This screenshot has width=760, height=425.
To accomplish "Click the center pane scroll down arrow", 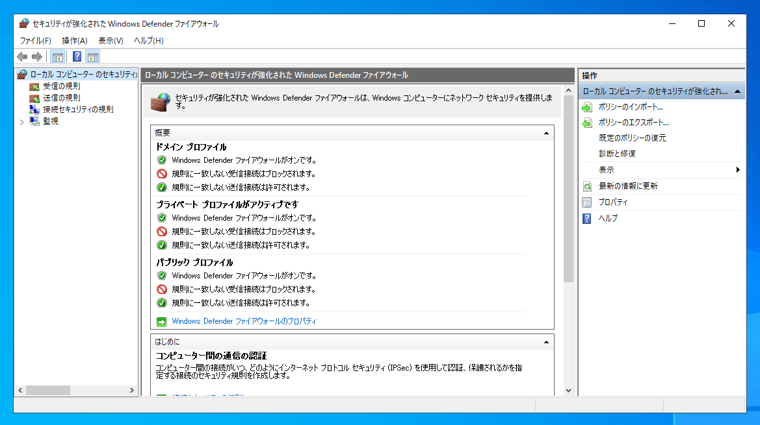I will point(569,391).
